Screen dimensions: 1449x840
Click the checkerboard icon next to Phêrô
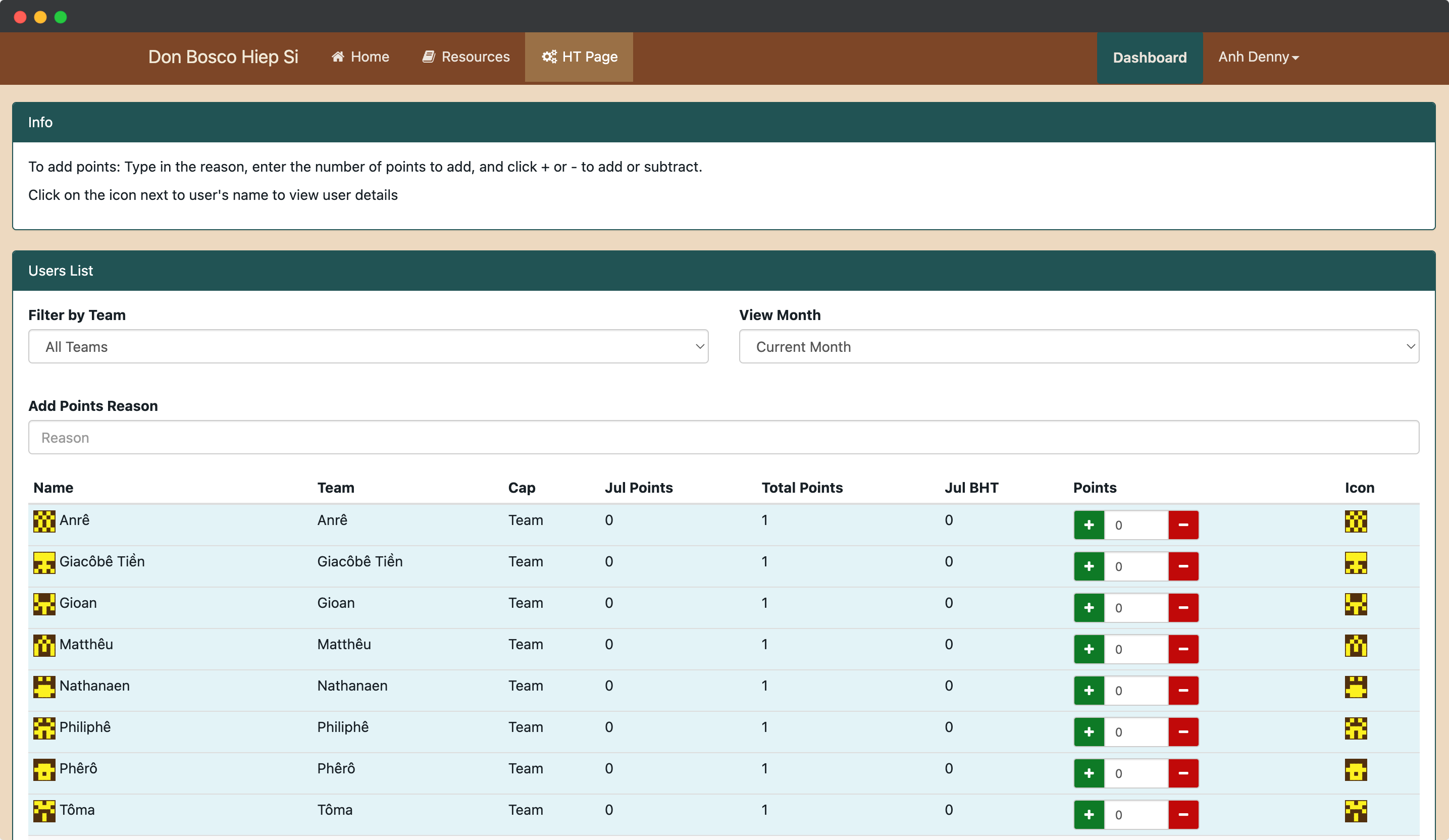pos(44,770)
